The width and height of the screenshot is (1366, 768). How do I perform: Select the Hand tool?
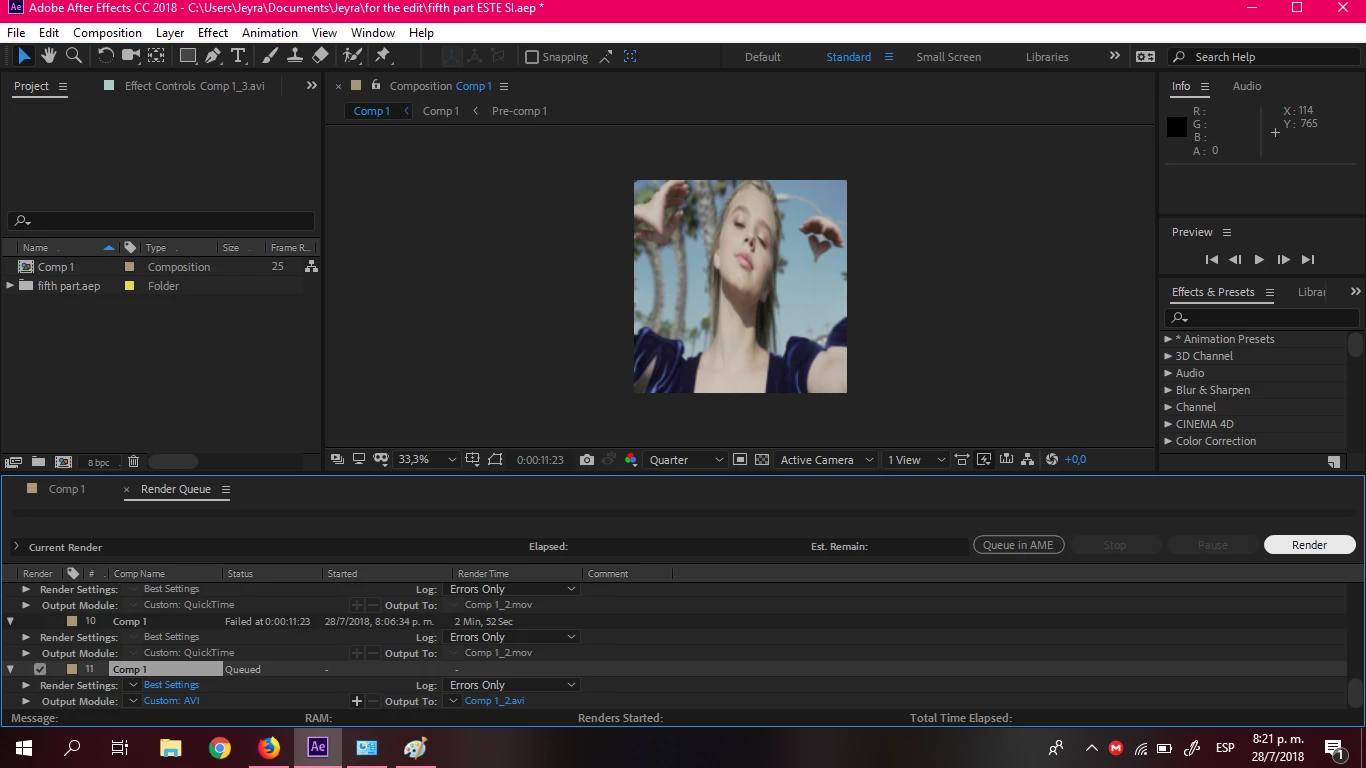coord(48,56)
